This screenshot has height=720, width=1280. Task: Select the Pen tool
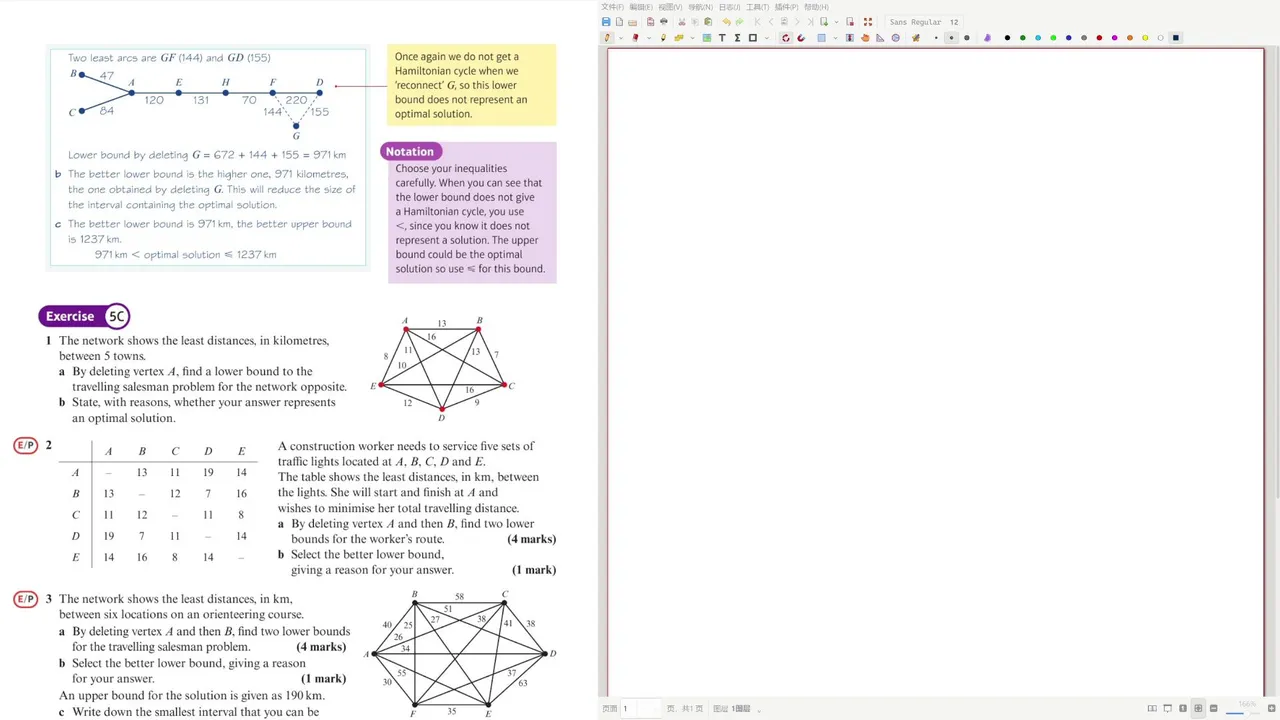click(607, 37)
